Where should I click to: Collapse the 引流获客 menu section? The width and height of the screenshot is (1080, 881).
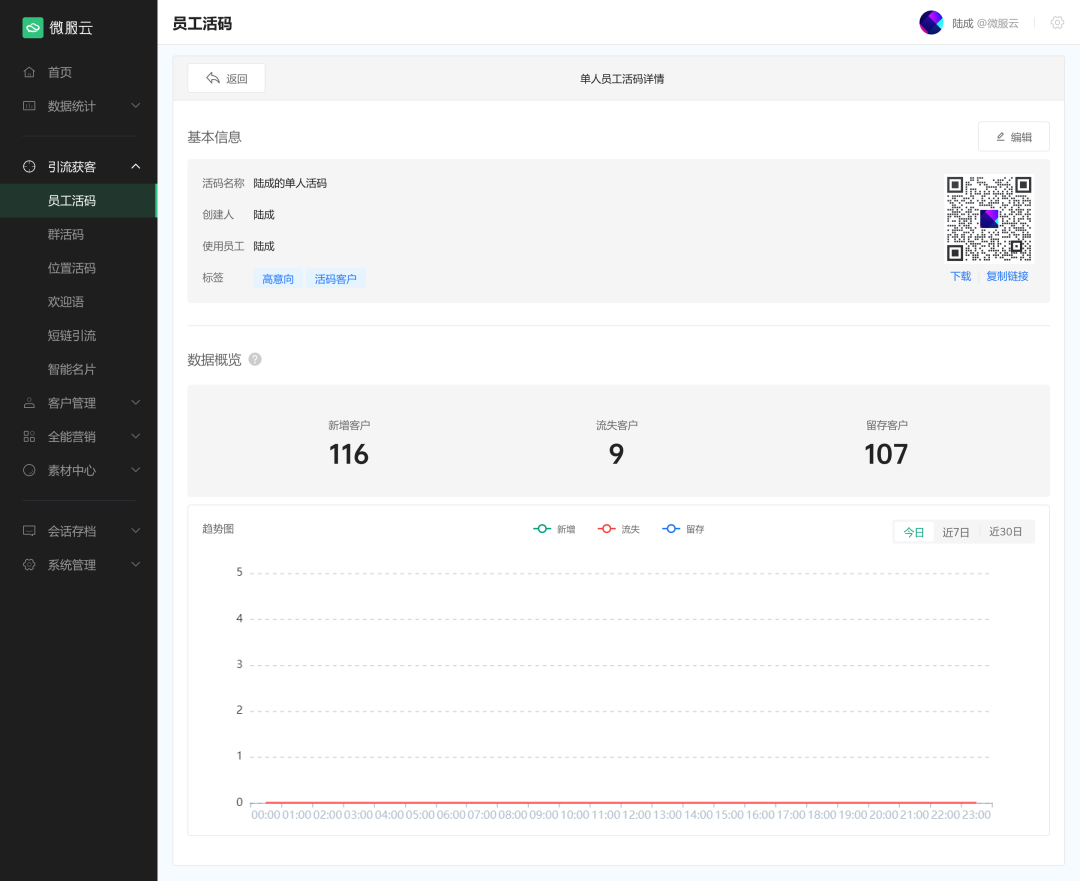136,167
